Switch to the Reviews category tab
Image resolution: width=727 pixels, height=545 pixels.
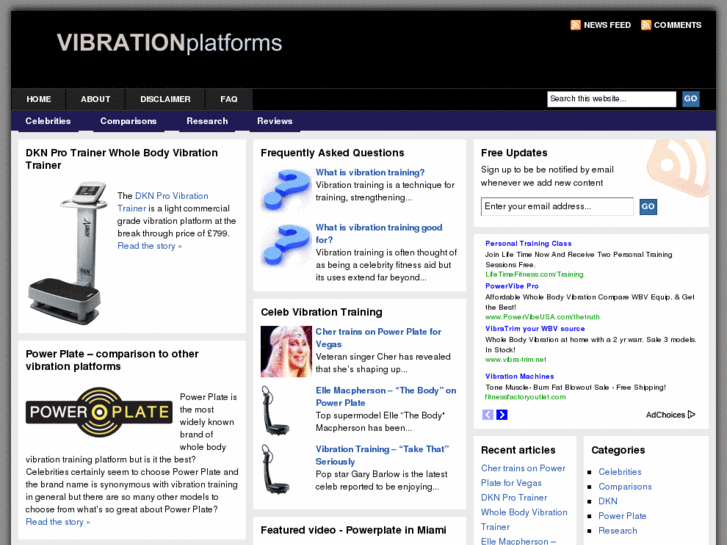pos(275,121)
